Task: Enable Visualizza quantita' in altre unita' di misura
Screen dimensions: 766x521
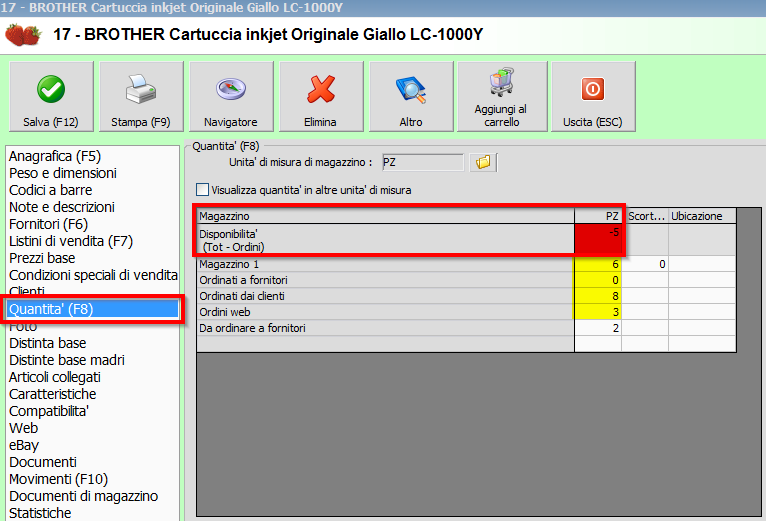Action: (x=202, y=190)
